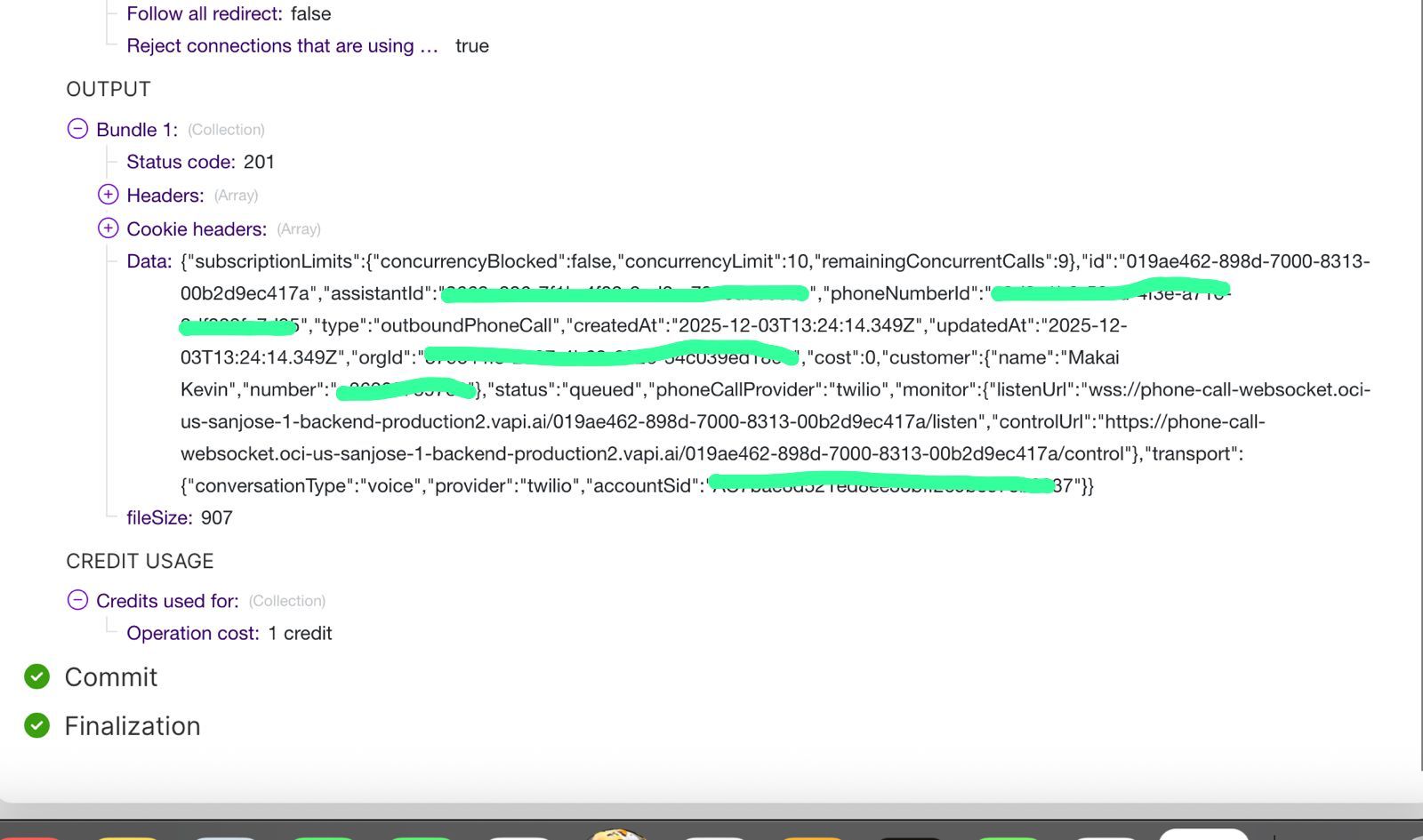Select the status code value 201

[x=259, y=162]
